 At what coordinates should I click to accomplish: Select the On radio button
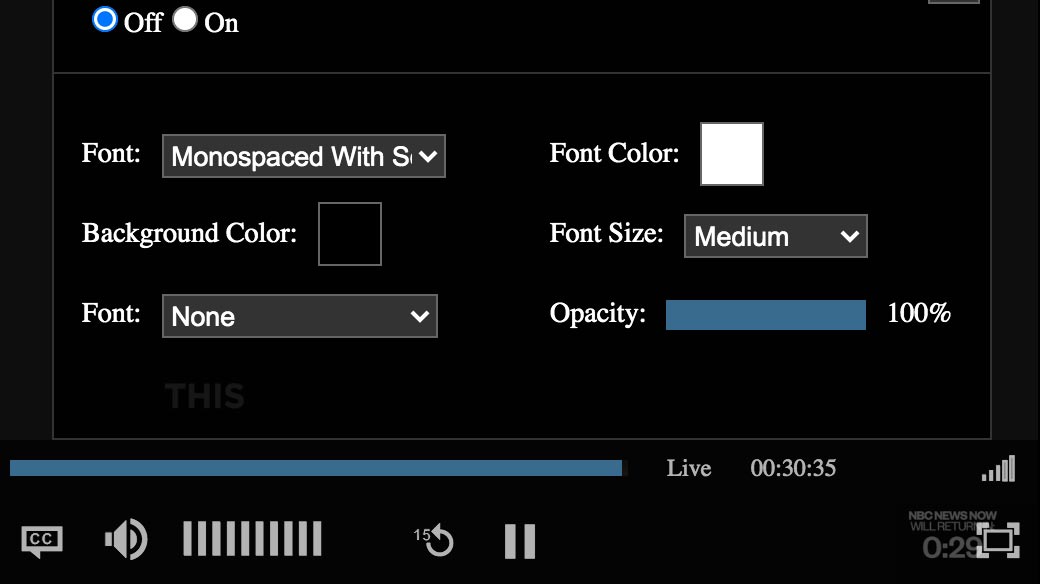[185, 19]
